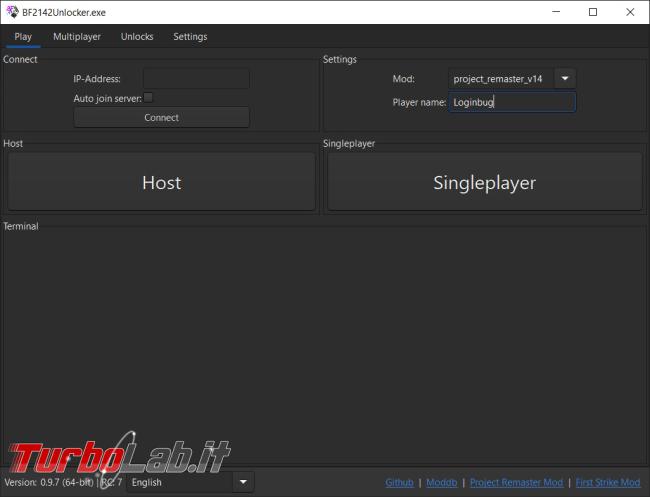Launch the Singleplayer button
The width and height of the screenshot is (650, 497).
(485, 182)
